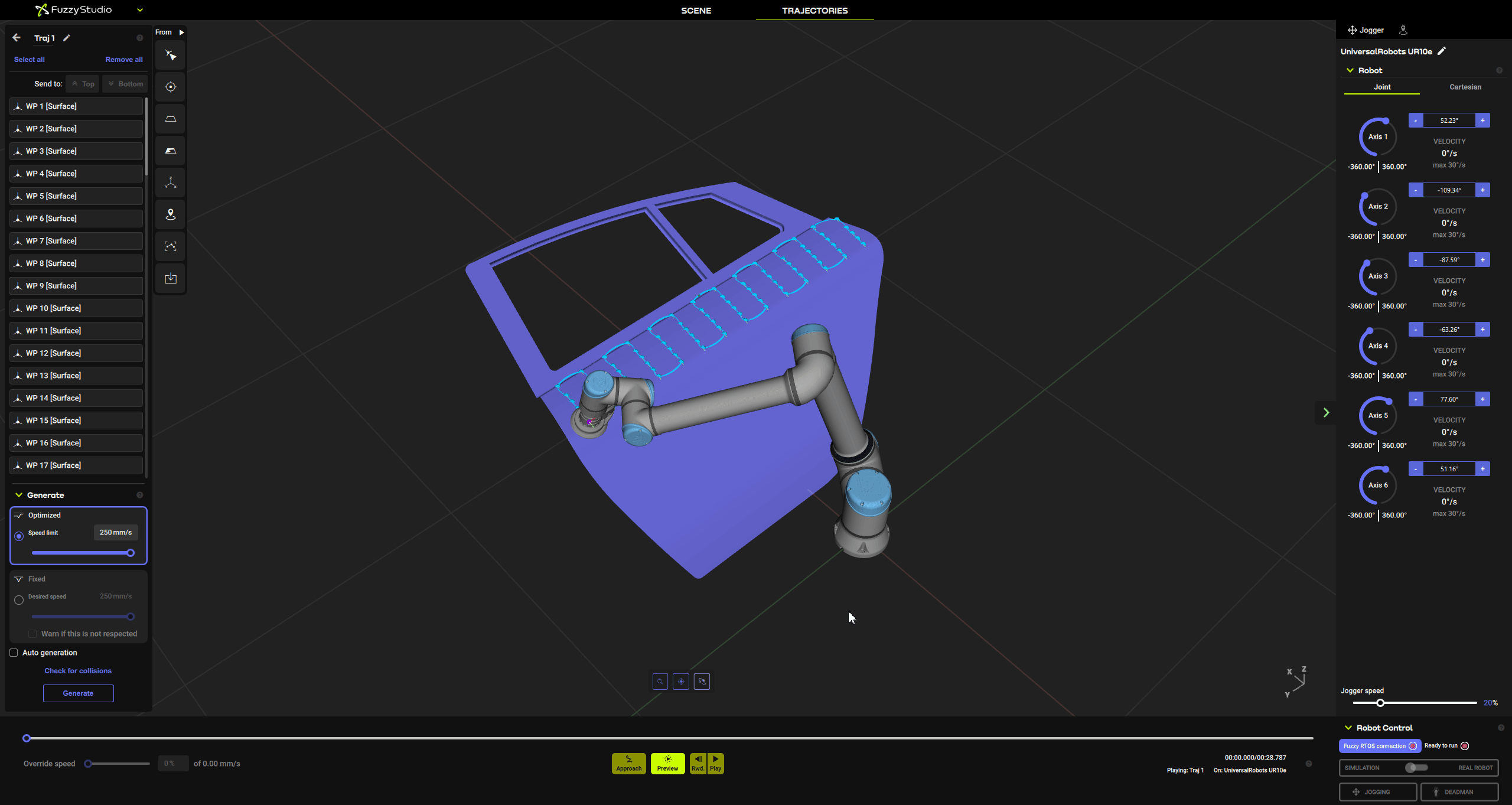Image resolution: width=1512 pixels, height=805 pixels.
Task: Click the Generate button
Action: tap(79, 693)
